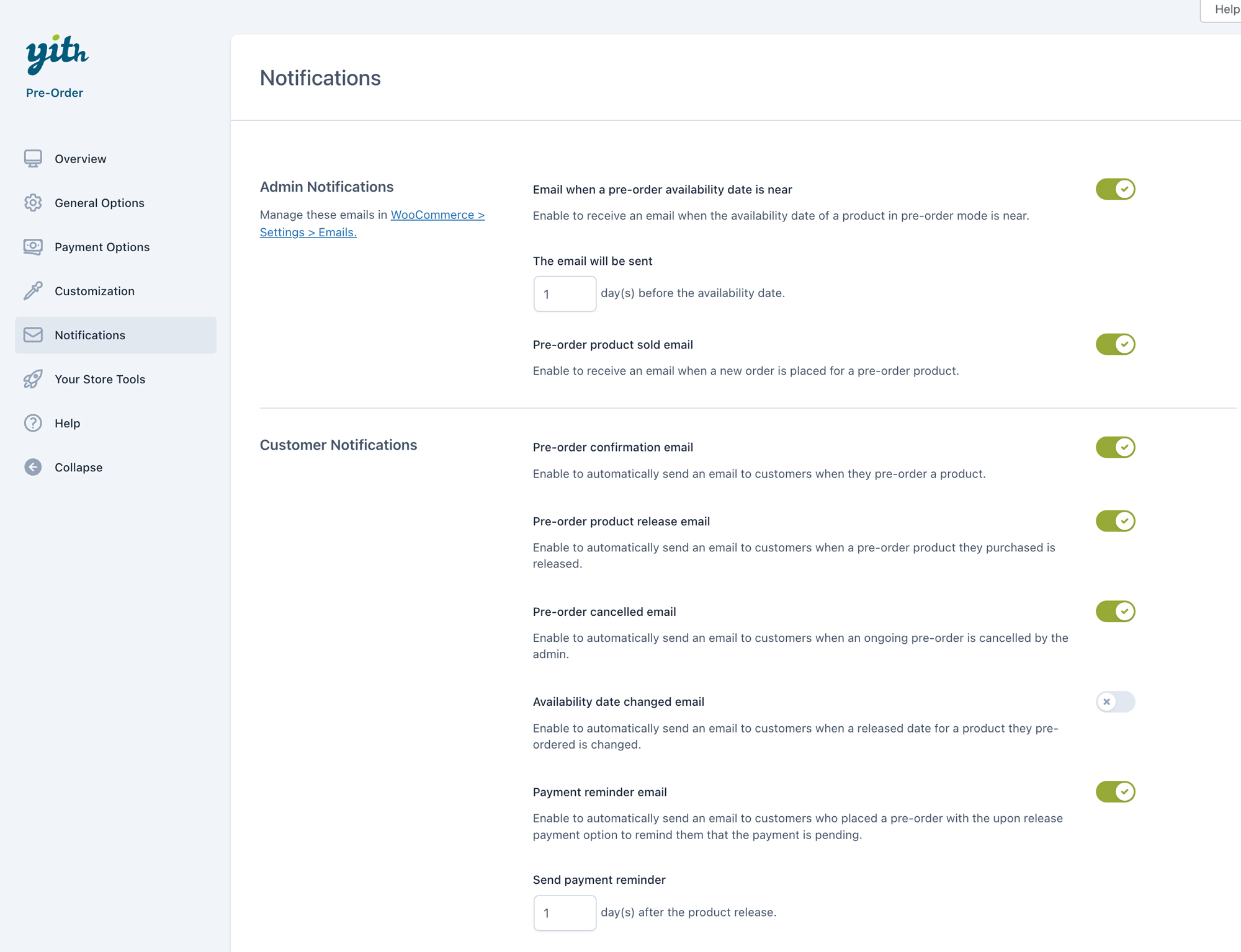Viewport: 1241px width, 952px height.
Task: Click the Notifications envelope icon
Action: click(33, 335)
